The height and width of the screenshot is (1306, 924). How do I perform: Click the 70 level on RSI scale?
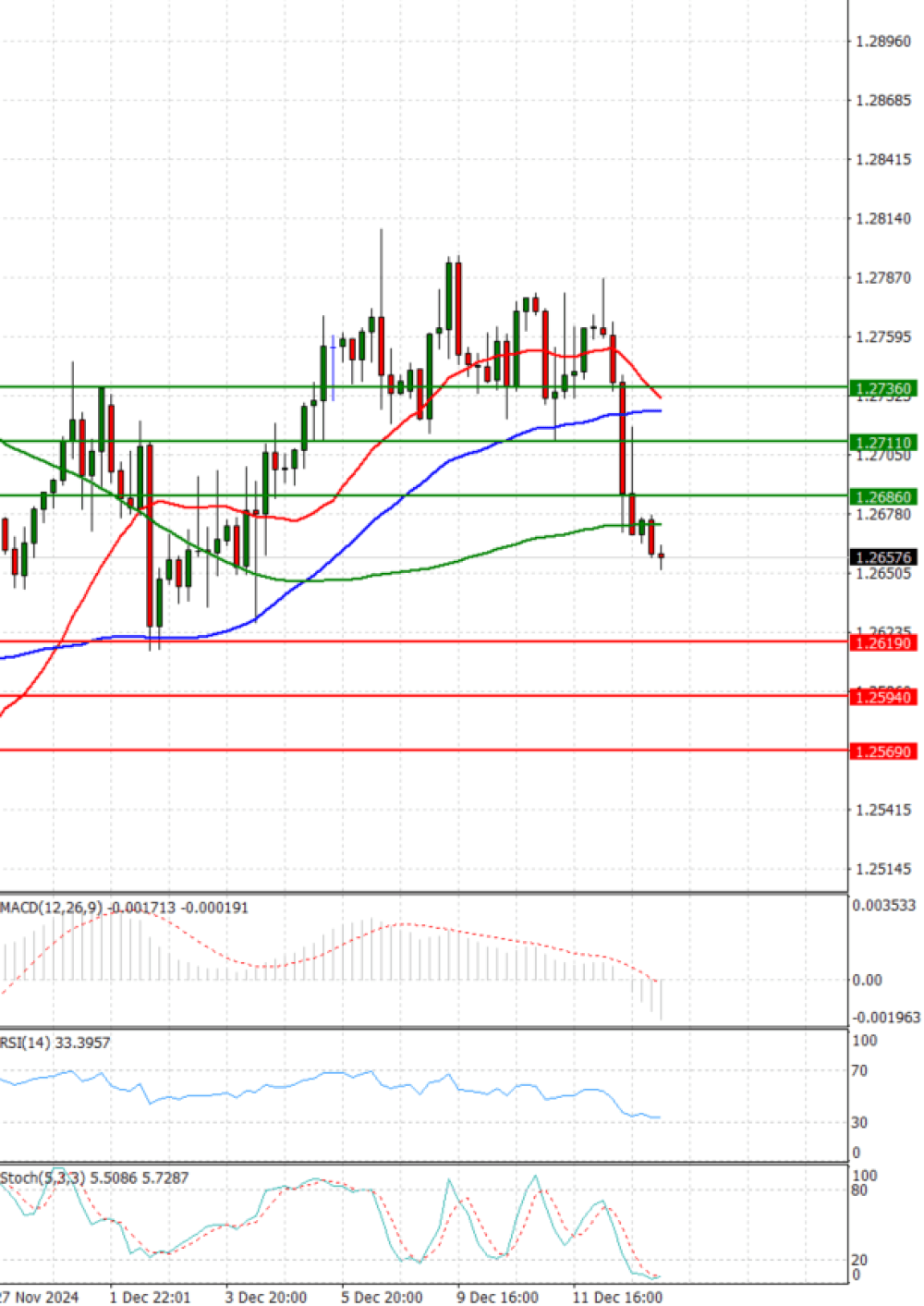pos(859,1071)
